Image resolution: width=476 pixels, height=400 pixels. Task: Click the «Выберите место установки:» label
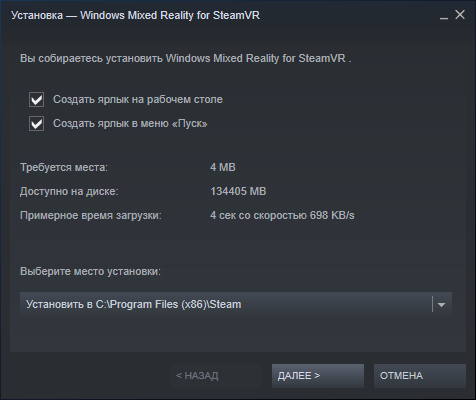[90, 271]
